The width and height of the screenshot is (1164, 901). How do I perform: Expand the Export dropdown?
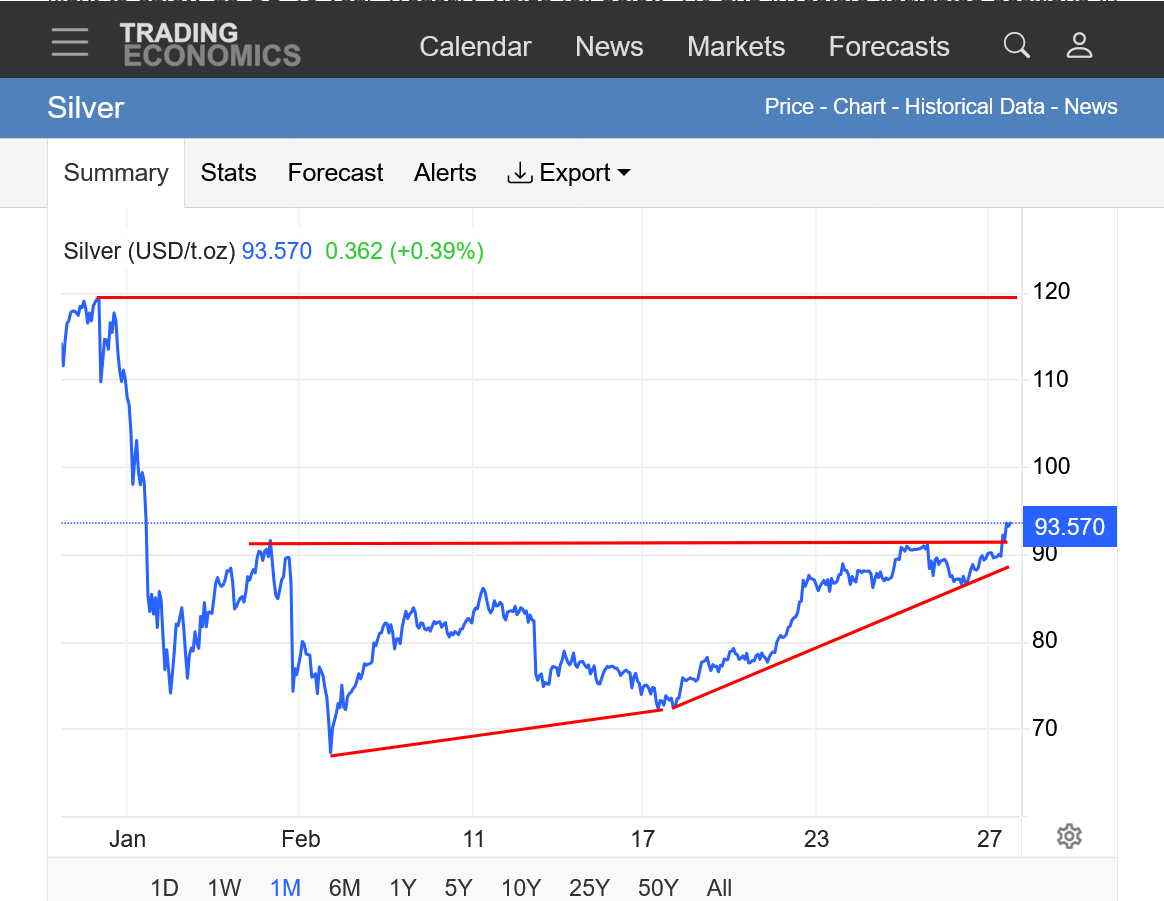click(570, 173)
